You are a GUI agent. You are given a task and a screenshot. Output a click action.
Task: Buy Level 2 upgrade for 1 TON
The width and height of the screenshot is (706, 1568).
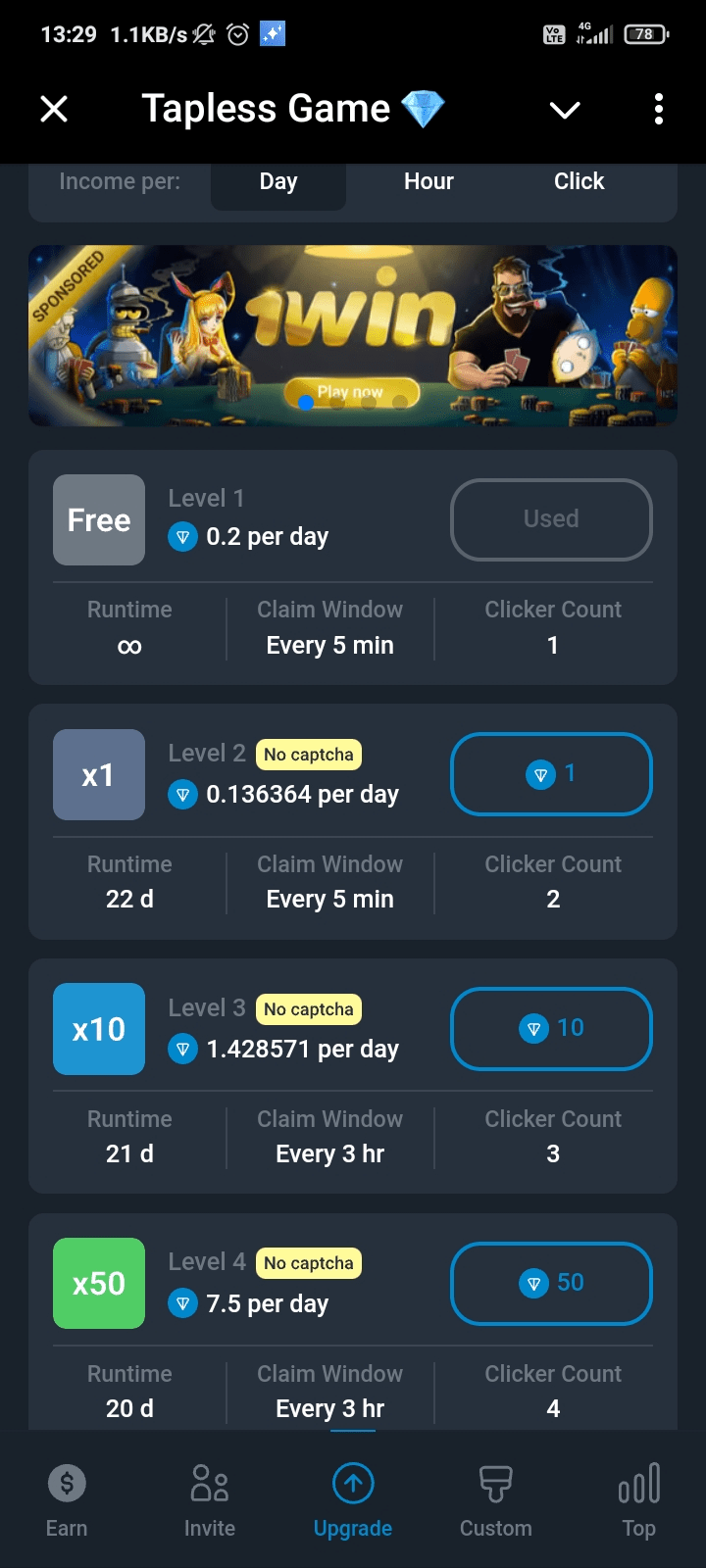pos(551,774)
